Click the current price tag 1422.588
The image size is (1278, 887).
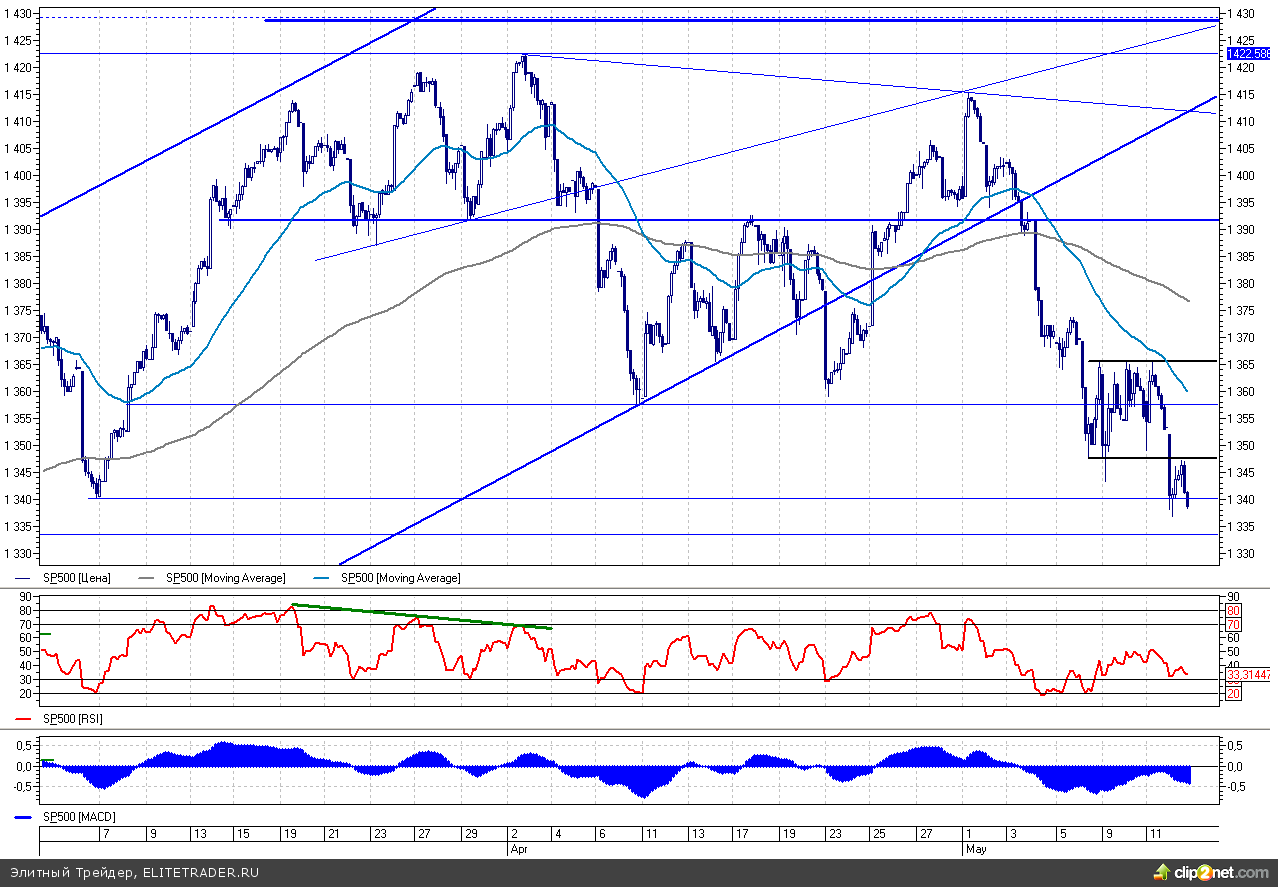coord(1248,53)
